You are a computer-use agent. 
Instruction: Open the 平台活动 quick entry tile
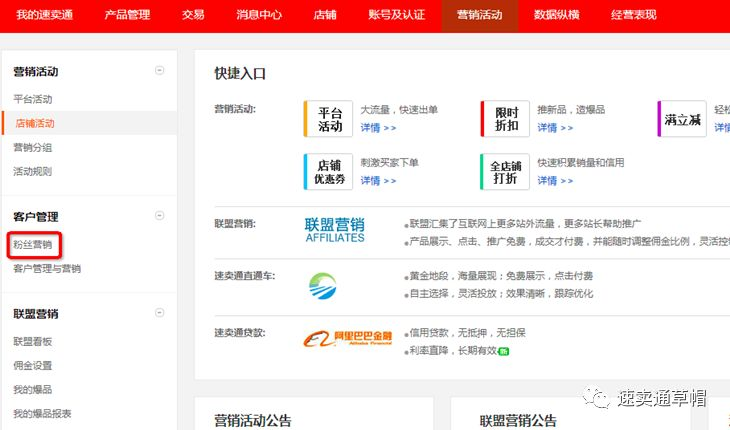point(328,119)
